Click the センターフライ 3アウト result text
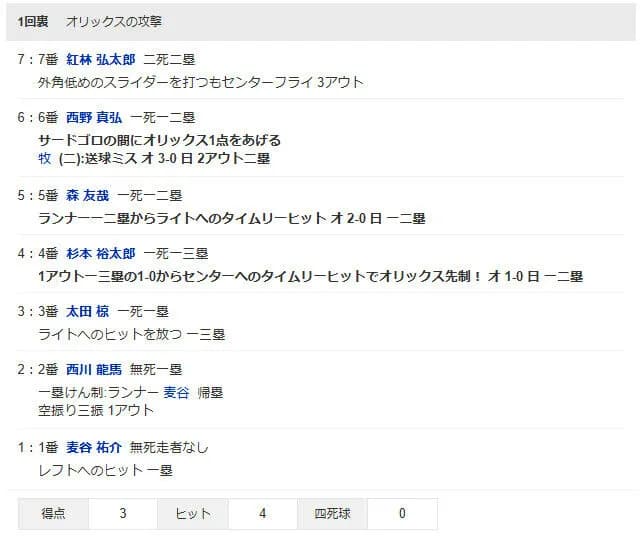The width and height of the screenshot is (644, 546). 293,83
